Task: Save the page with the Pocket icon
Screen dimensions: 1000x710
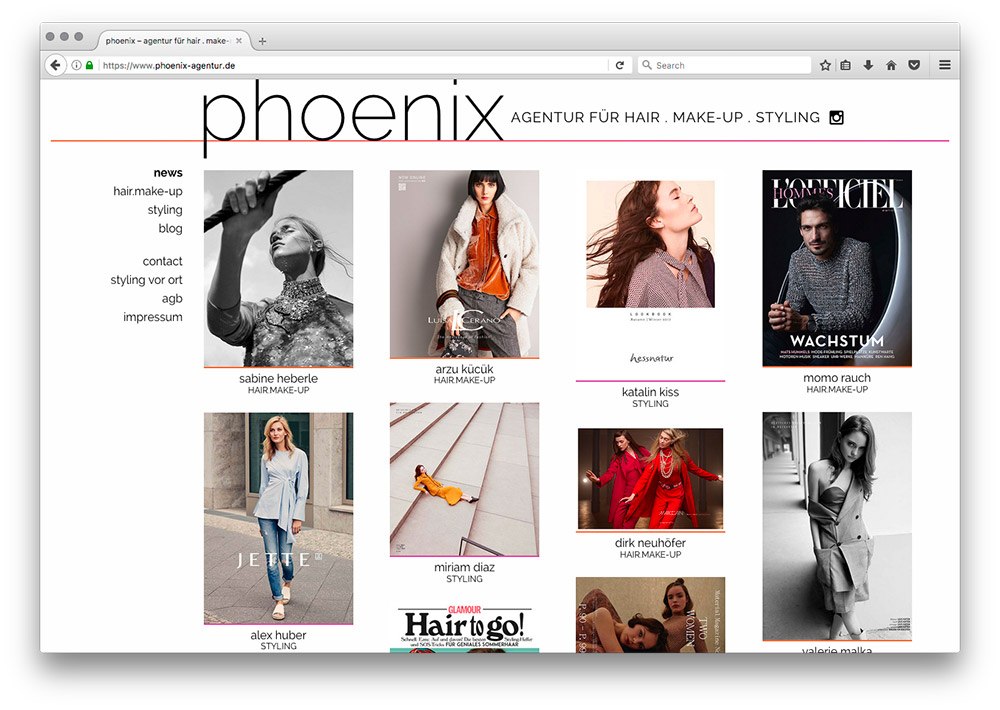Action: point(914,65)
